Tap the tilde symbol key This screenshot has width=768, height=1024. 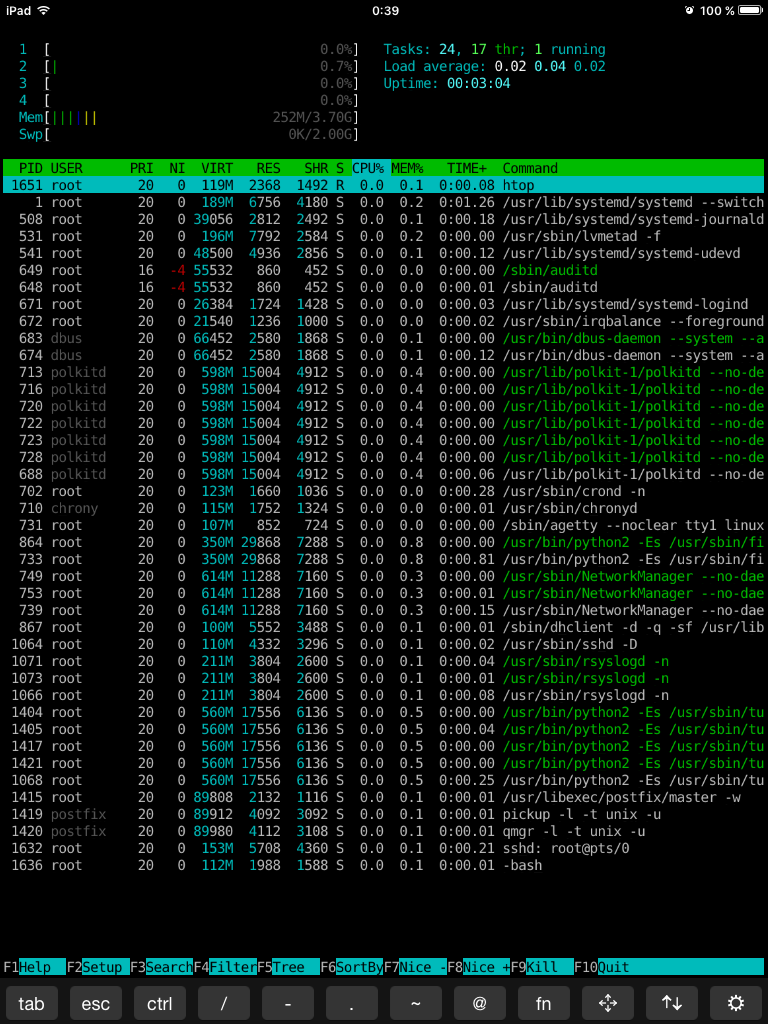pos(415,1003)
